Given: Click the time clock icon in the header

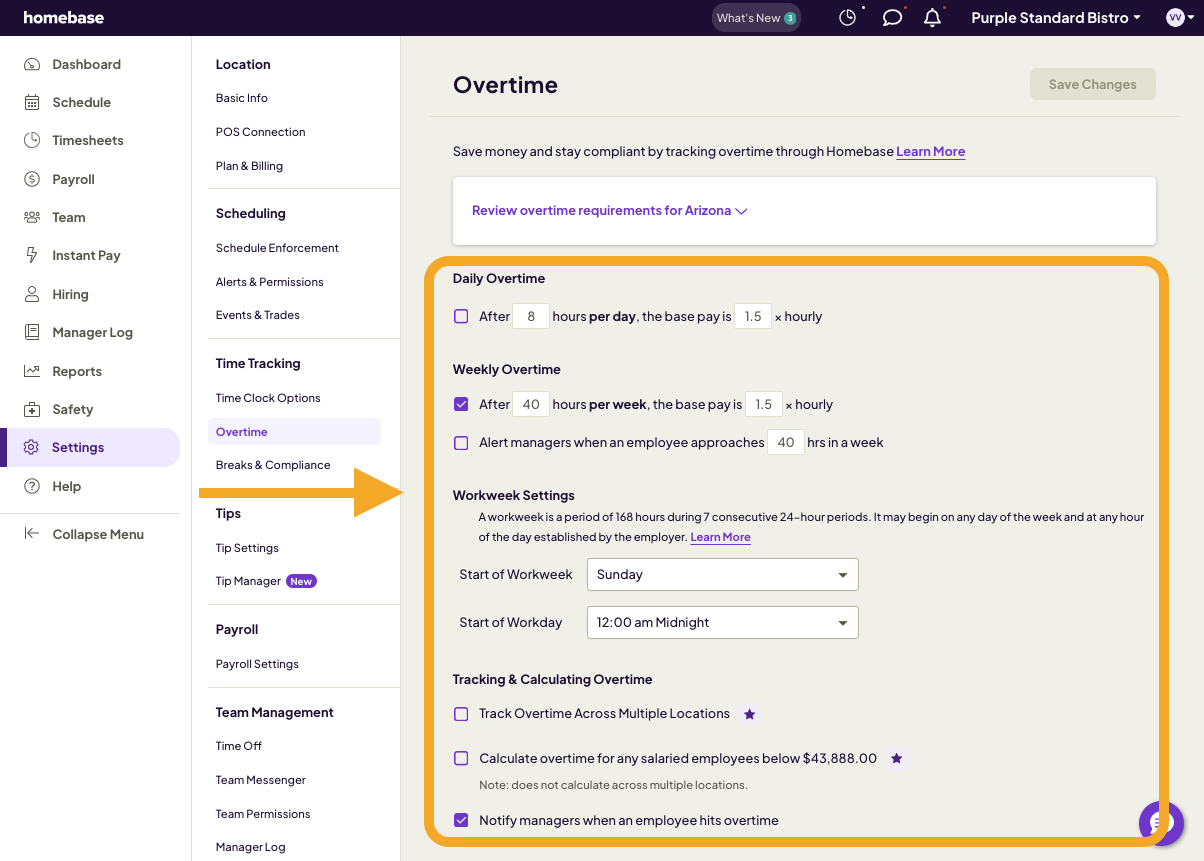Looking at the screenshot, I should 848,18.
